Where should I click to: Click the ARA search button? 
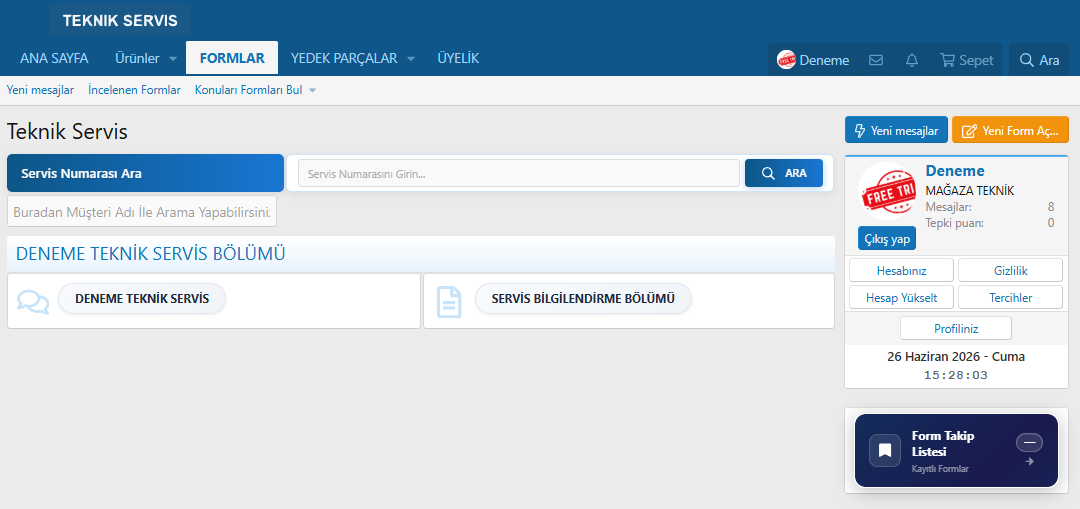tap(784, 174)
